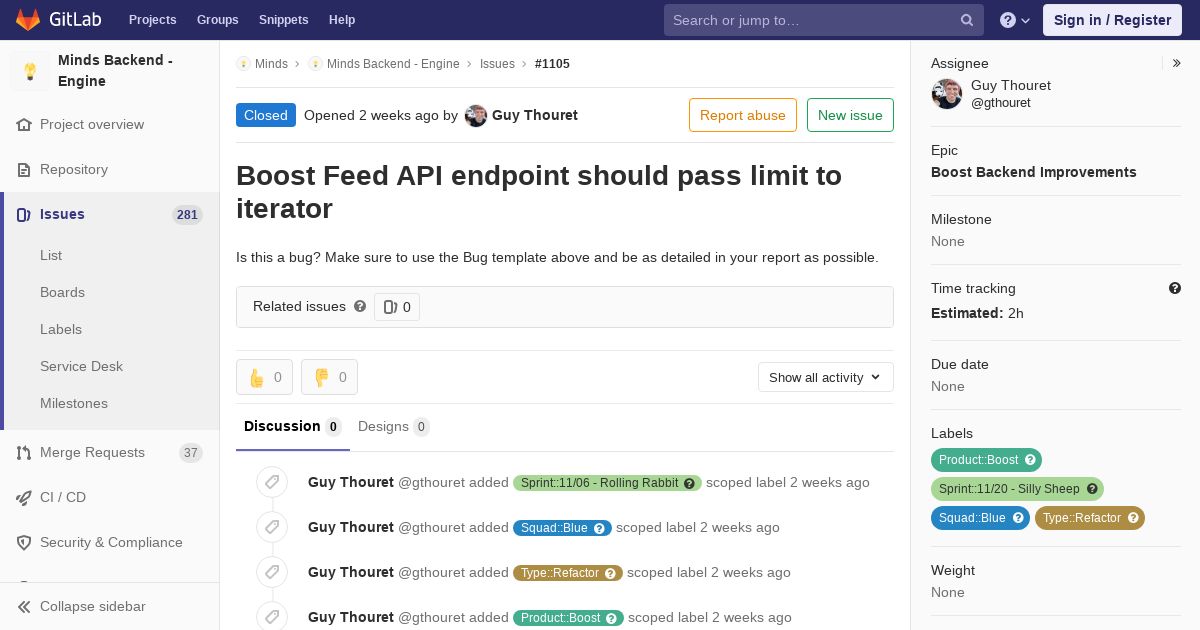Click the author avatar next to Guy Thouret
The height and width of the screenshot is (630, 1200).
476,116
